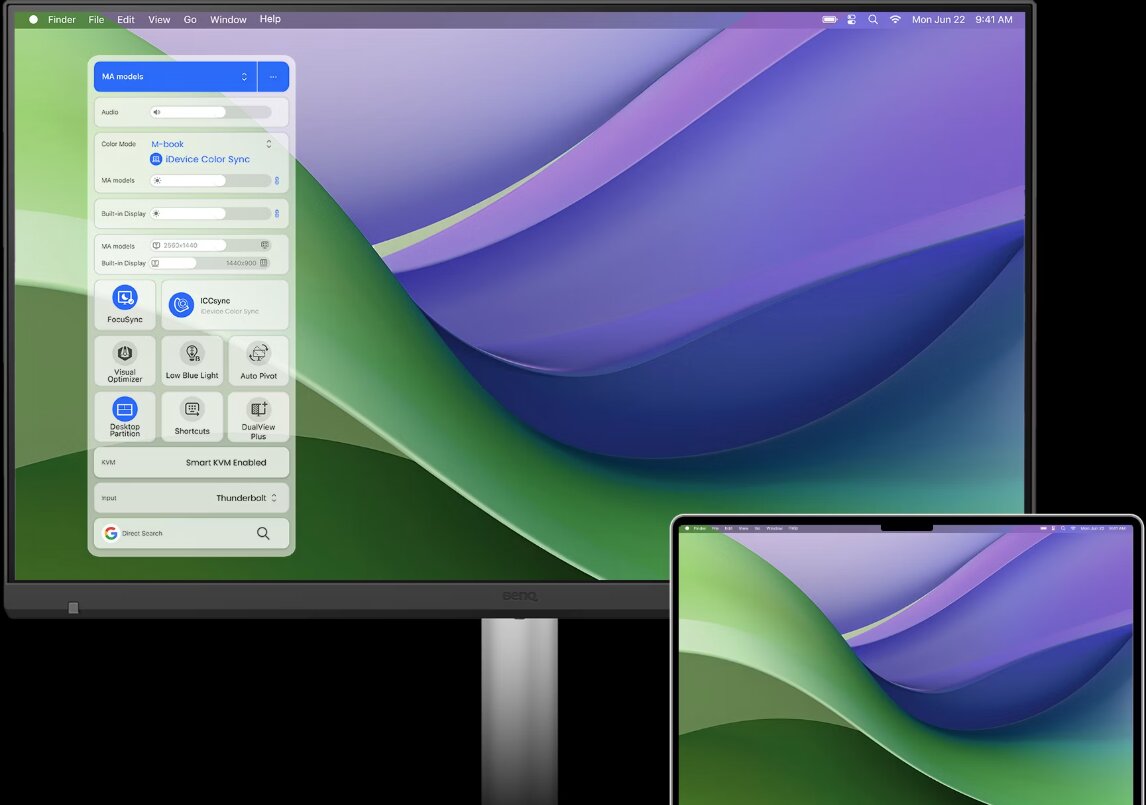Open the MA models monitor selector
The image size is (1146, 805).
tap(175, 77)
